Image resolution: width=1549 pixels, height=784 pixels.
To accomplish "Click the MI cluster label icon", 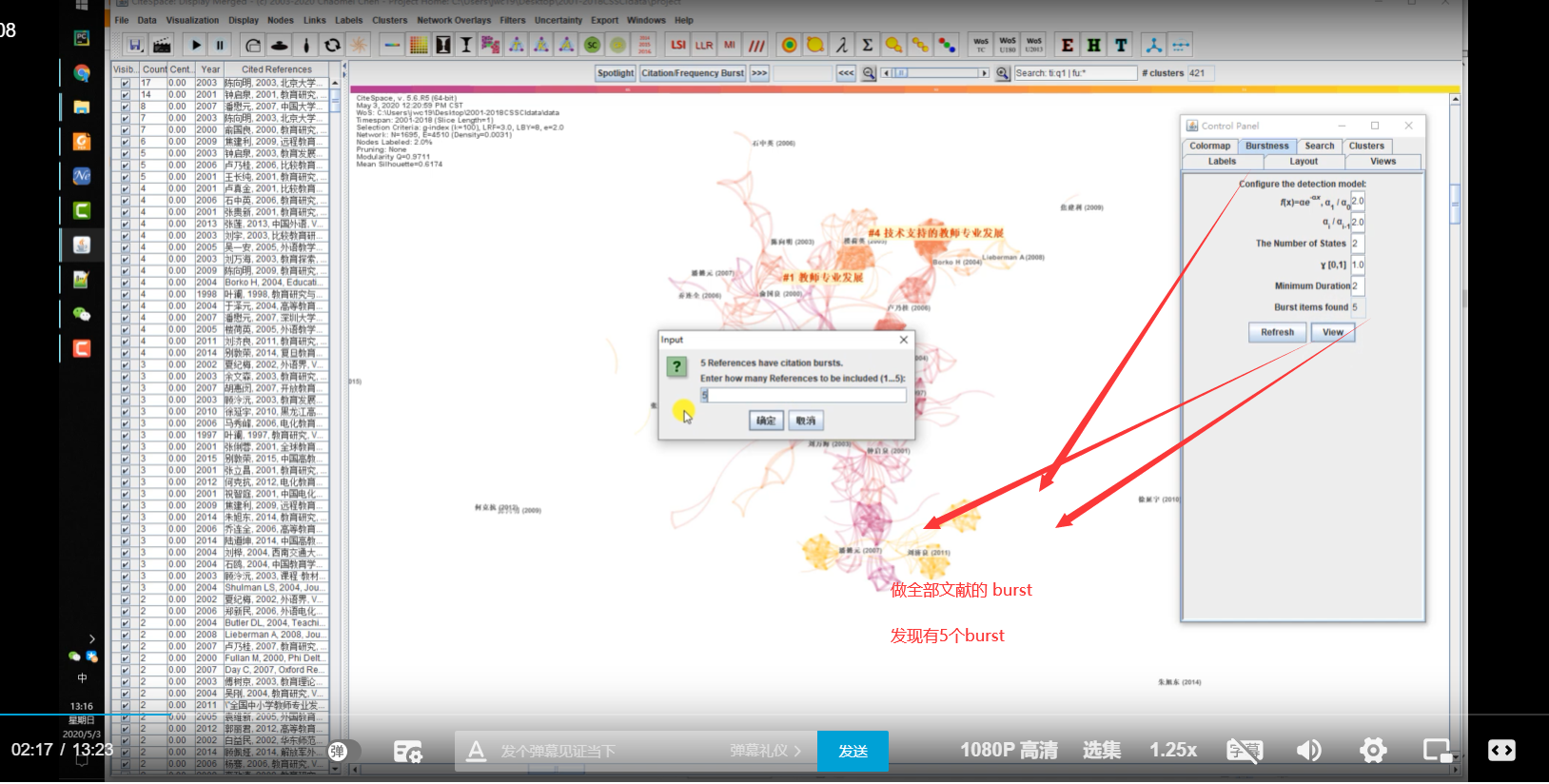I will pos(730,45).
